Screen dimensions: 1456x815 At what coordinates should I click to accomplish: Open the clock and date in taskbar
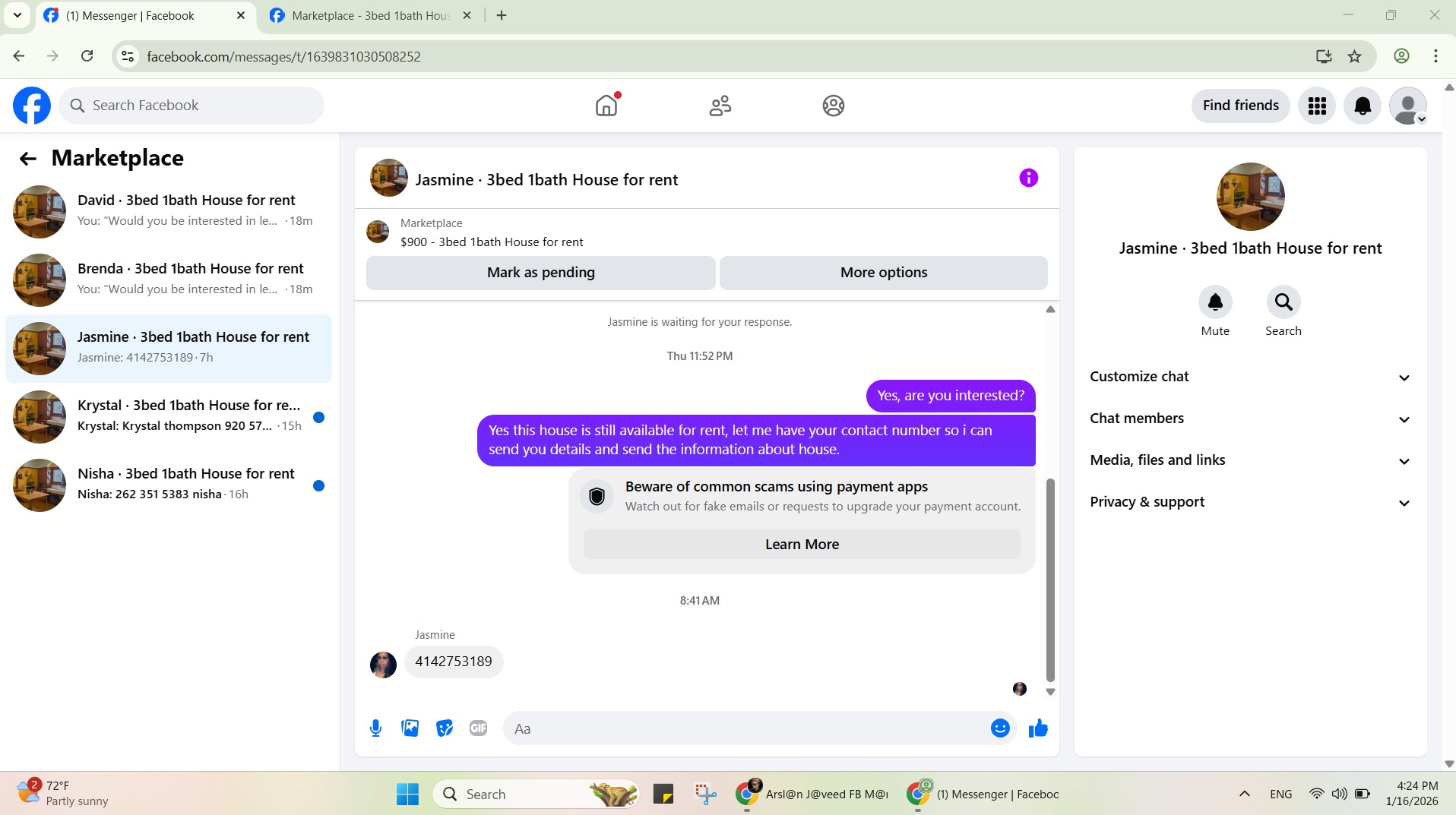click(1411, 793)
